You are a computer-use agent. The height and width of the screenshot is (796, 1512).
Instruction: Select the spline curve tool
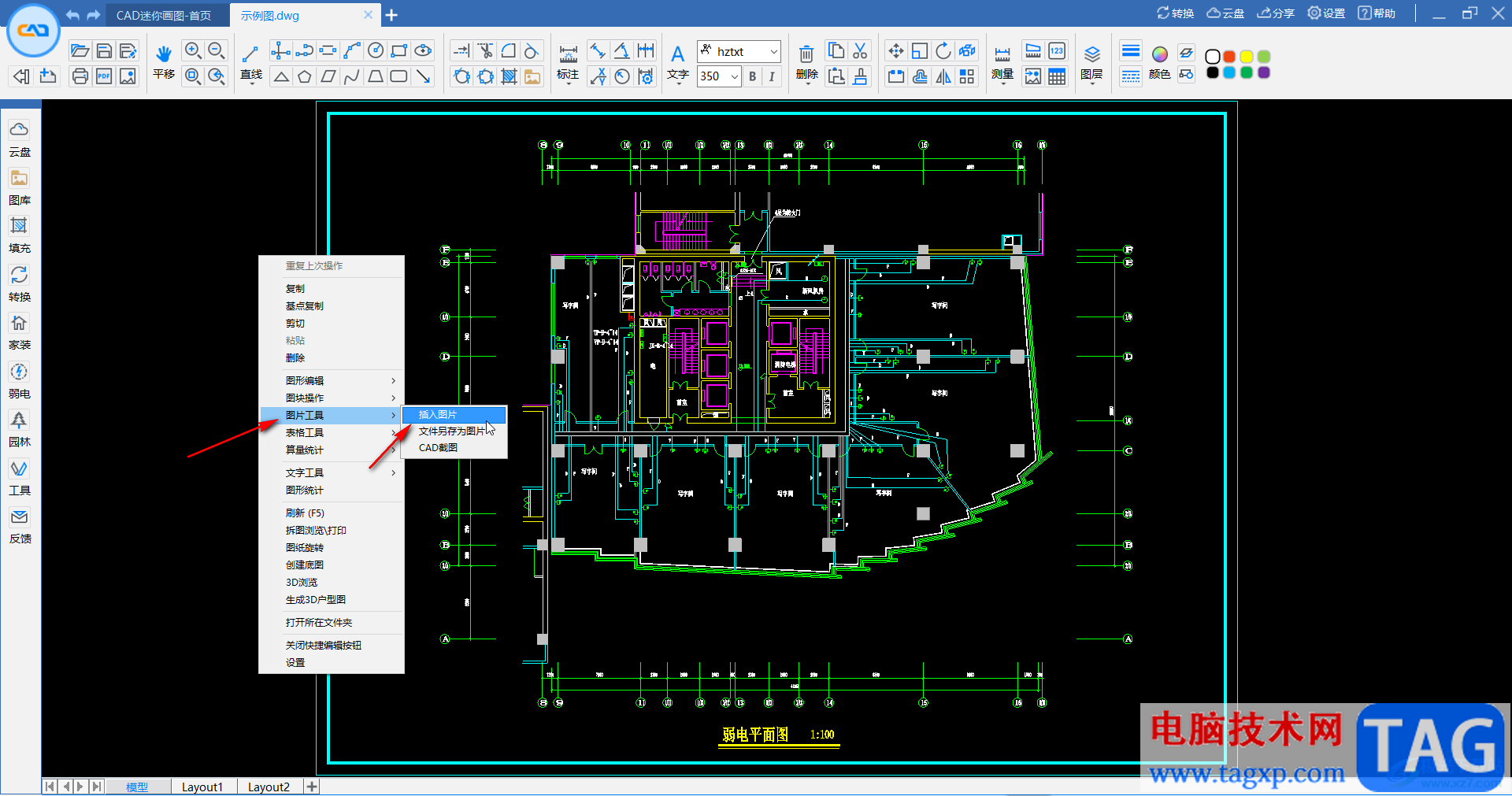[352, 76]
